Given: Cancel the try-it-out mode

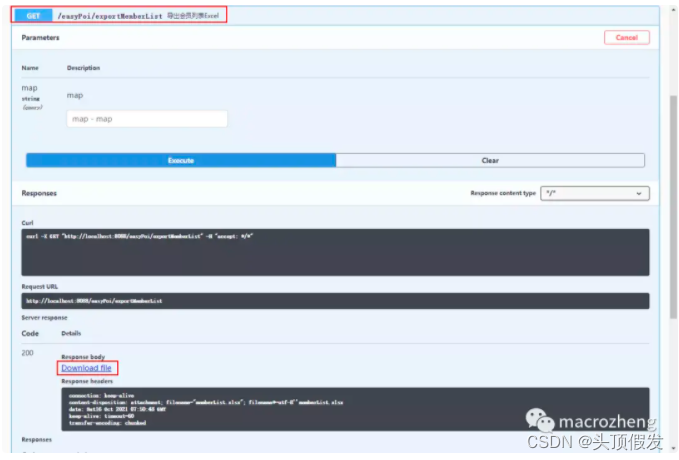Looking at the screenshot, I should click(627, 38).
